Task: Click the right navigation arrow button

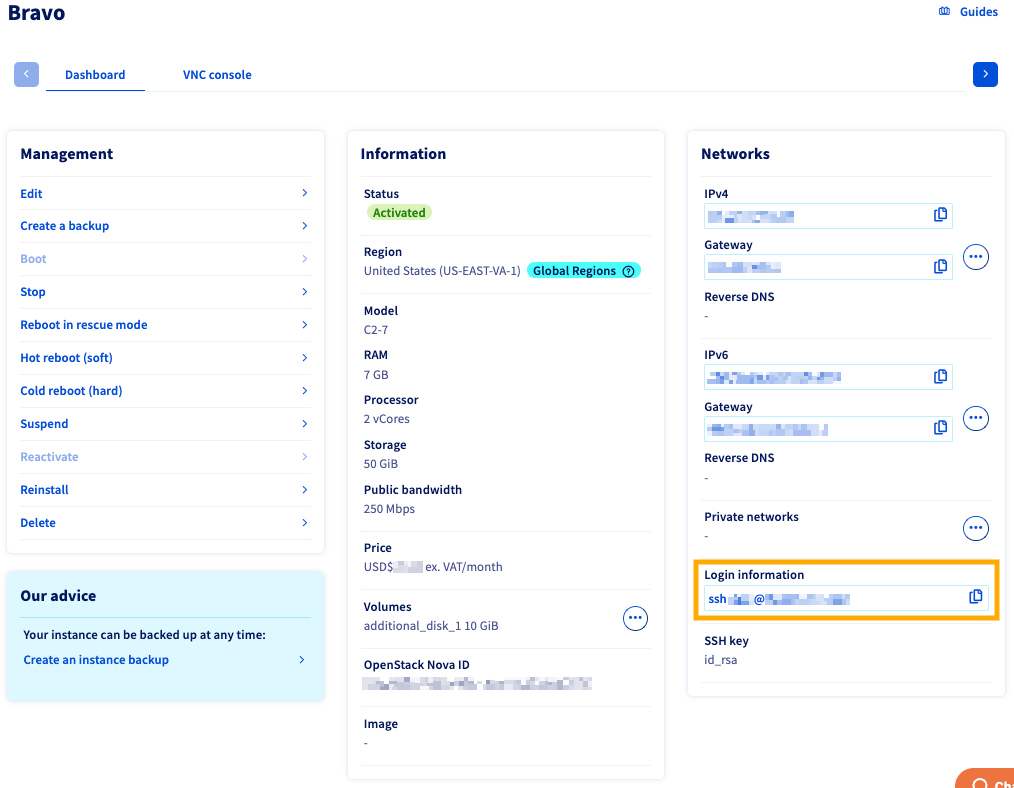Action: tap(985, 74)
